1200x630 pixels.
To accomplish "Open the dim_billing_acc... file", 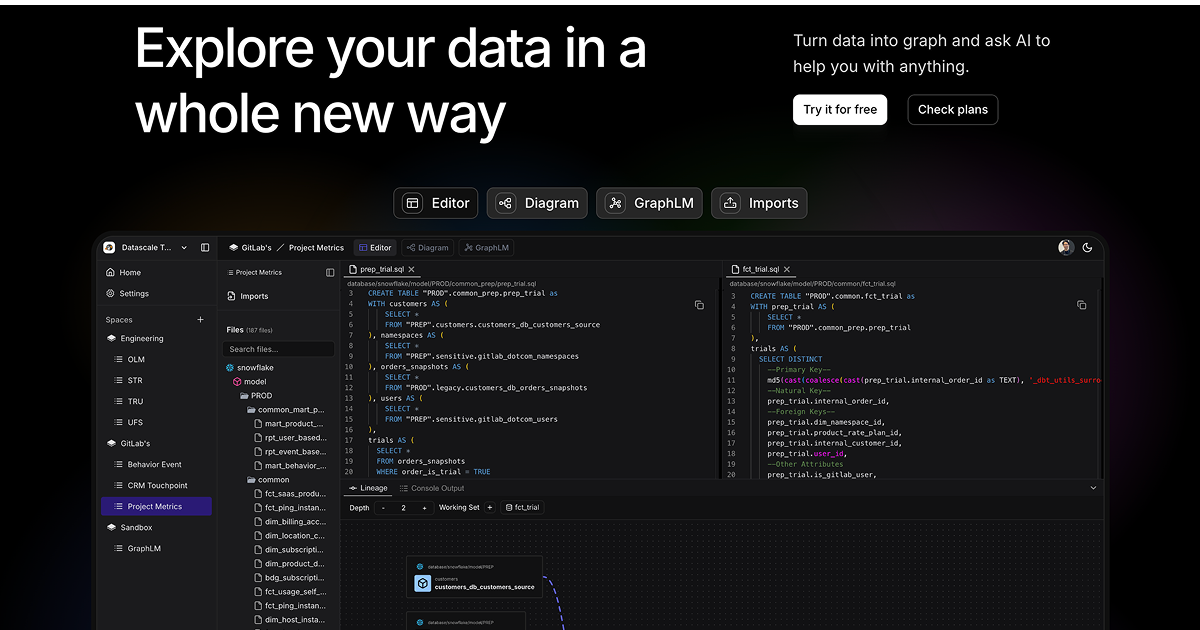I will click(290, 521).
